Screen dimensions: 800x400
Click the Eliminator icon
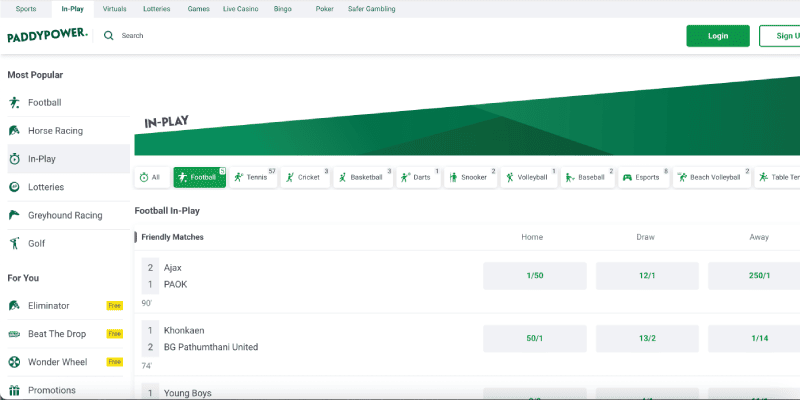pos(14,306)
